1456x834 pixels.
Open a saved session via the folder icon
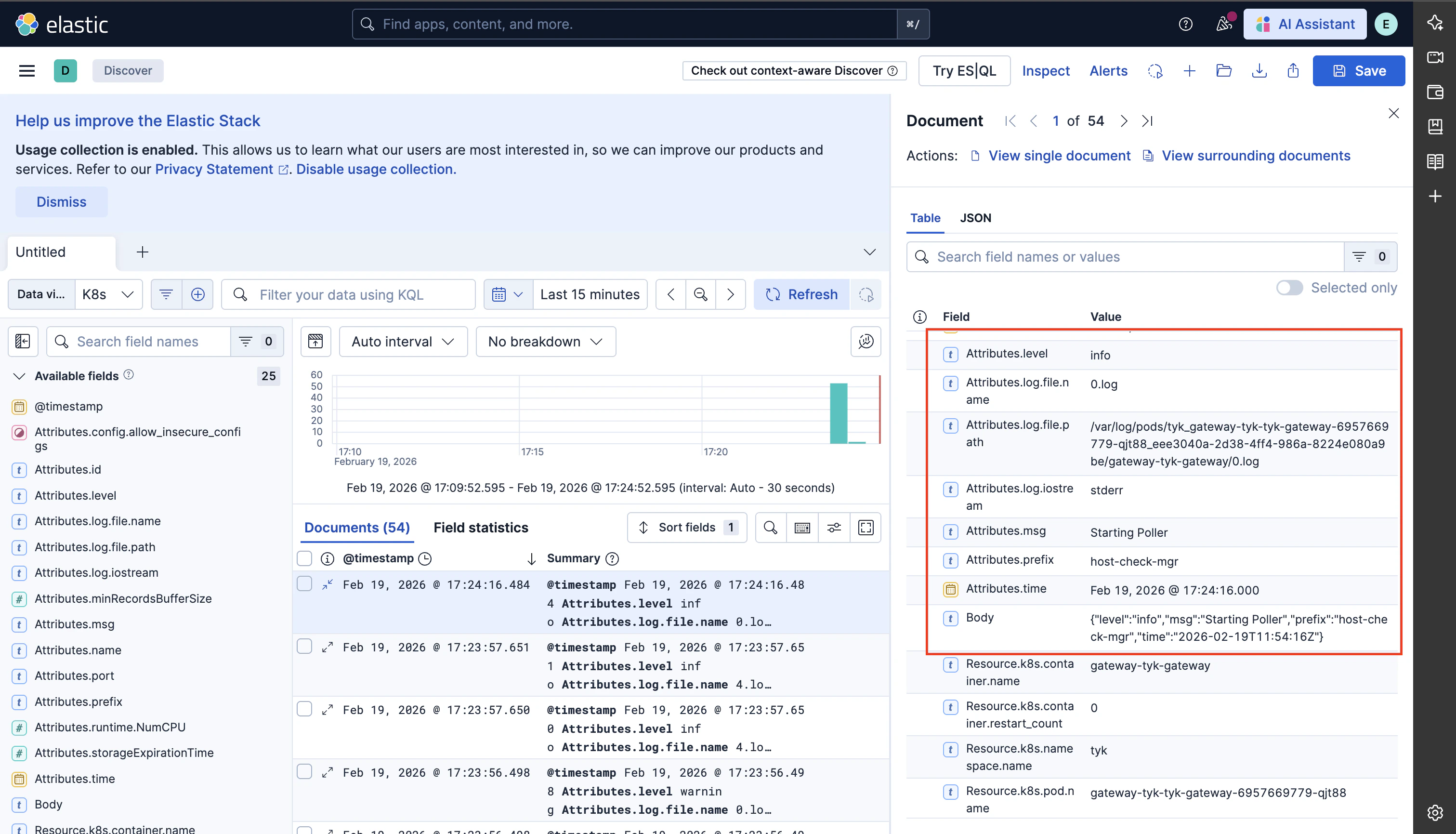pos(1224,70)
